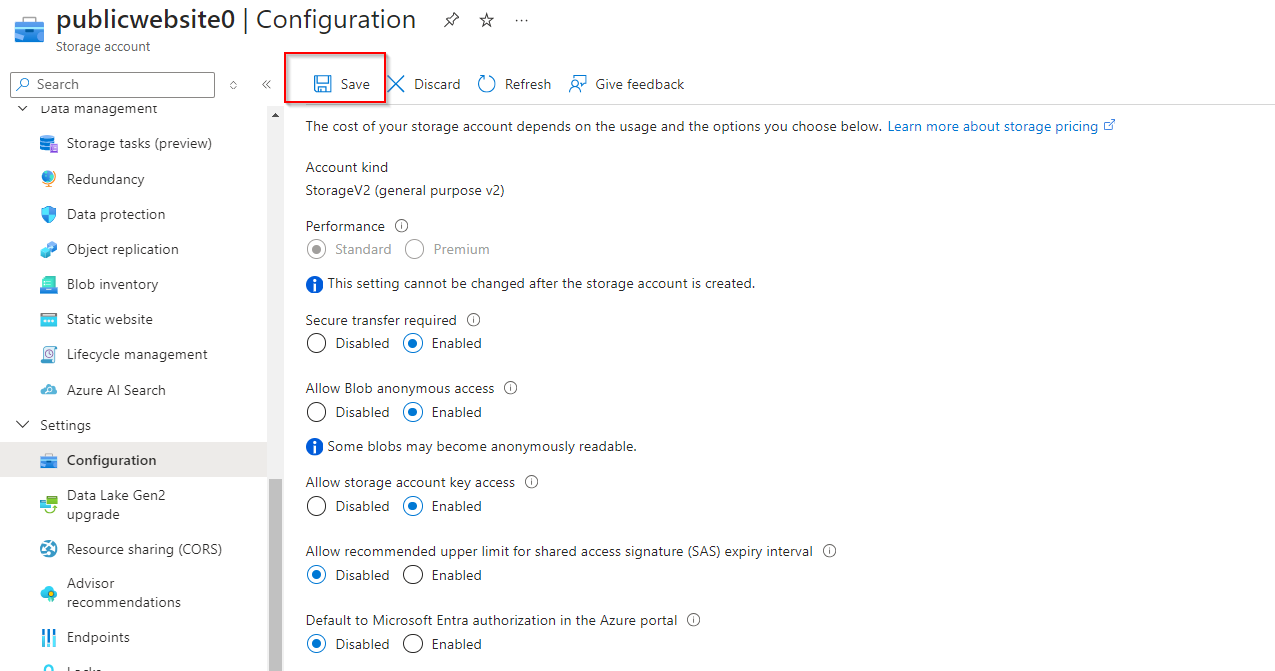Click the Discard X icon

tap(397, 84)
